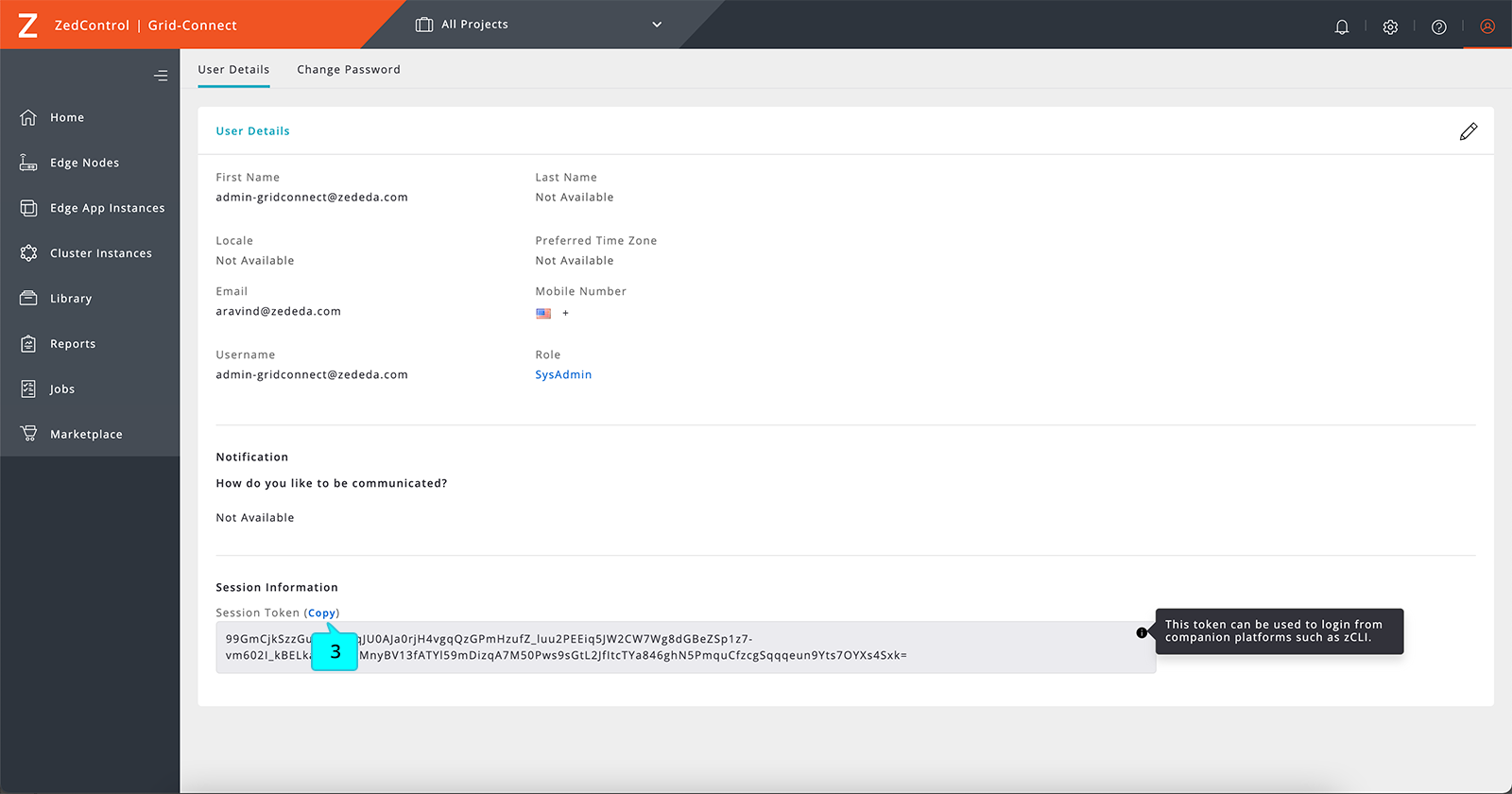Click the Home house icon
The width and height of the screenshot is (1512, 794).
point(28,117)
